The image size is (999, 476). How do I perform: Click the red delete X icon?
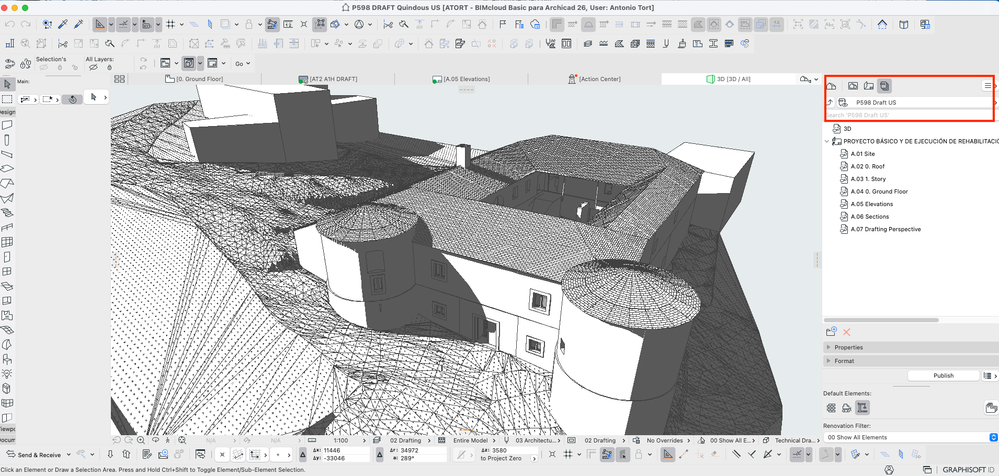(x=847, y=331)
